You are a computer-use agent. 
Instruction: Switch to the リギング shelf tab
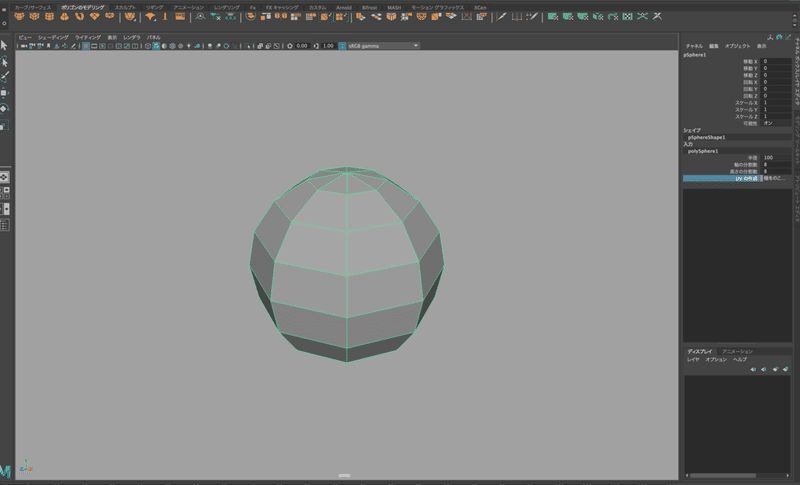pos(154,8)
